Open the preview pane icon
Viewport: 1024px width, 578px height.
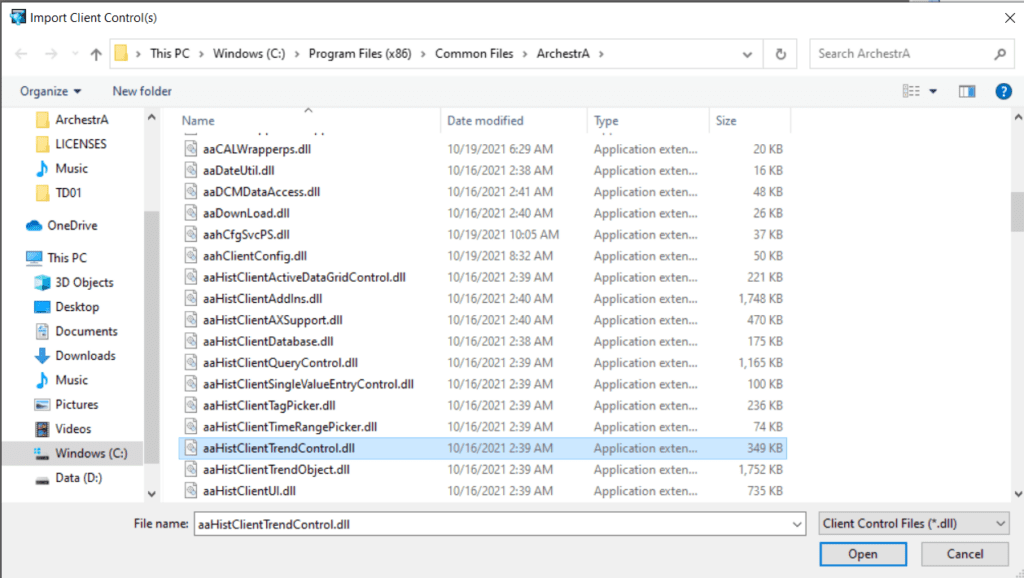point(966,90)
